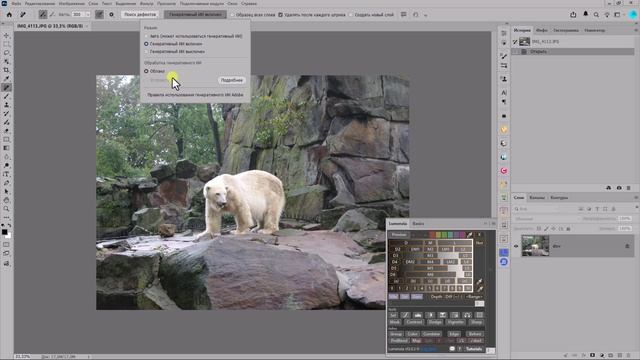The width and height of the screenshot is (640, 360).
Task: Switch to the Инфо tab
Action: pos(542,30)
